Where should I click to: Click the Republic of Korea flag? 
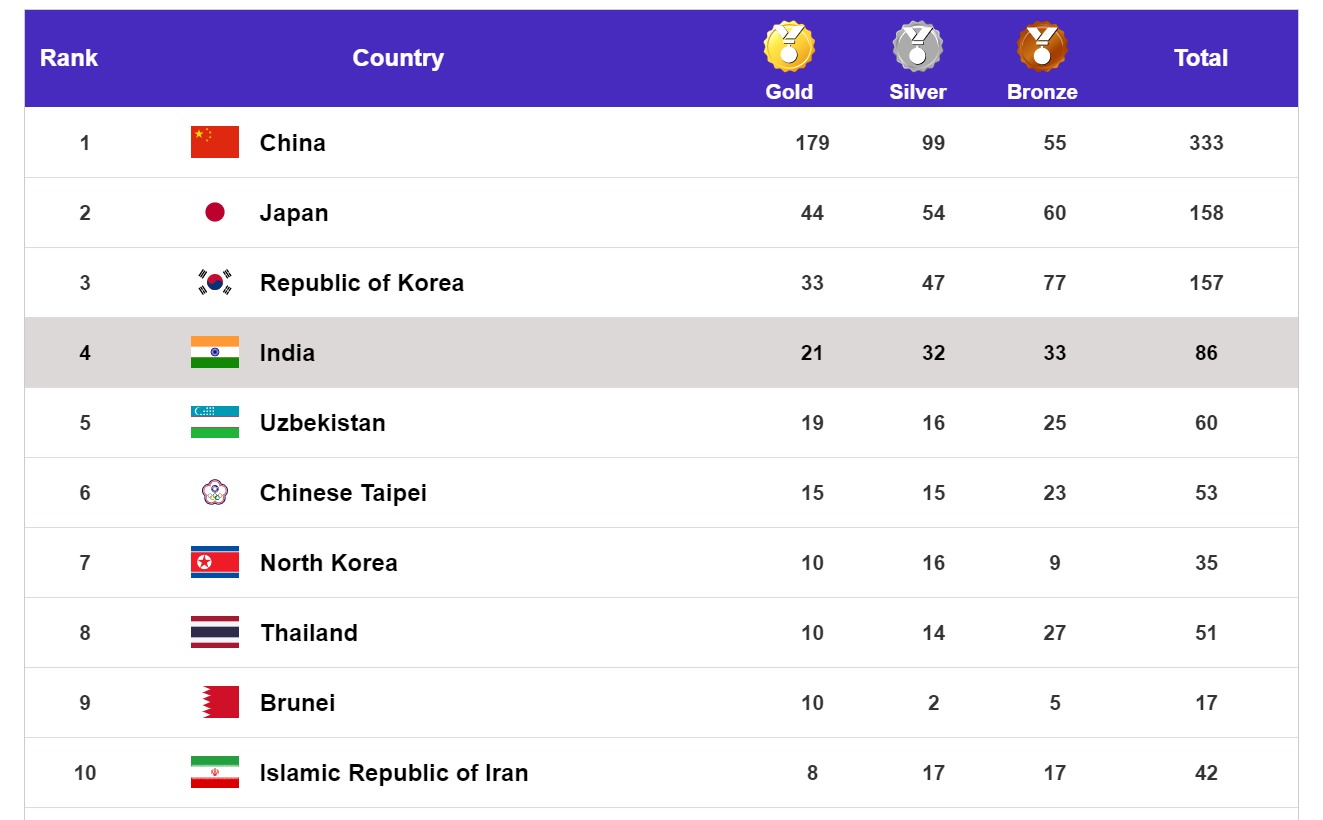click(x=215, y=282)
